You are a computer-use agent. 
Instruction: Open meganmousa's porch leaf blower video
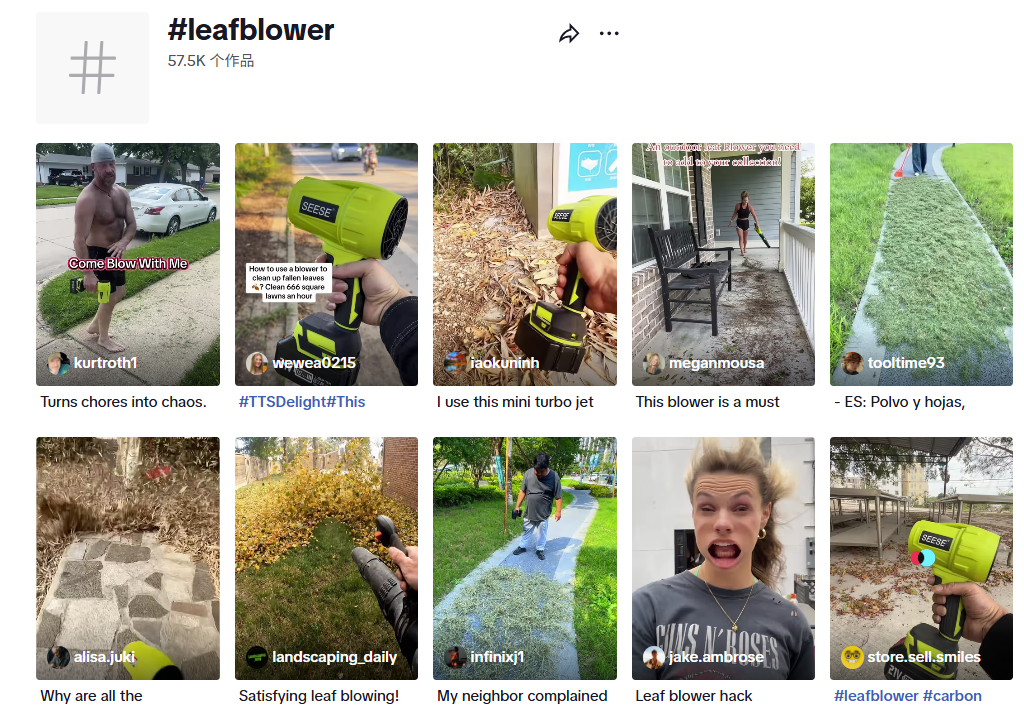723,264
